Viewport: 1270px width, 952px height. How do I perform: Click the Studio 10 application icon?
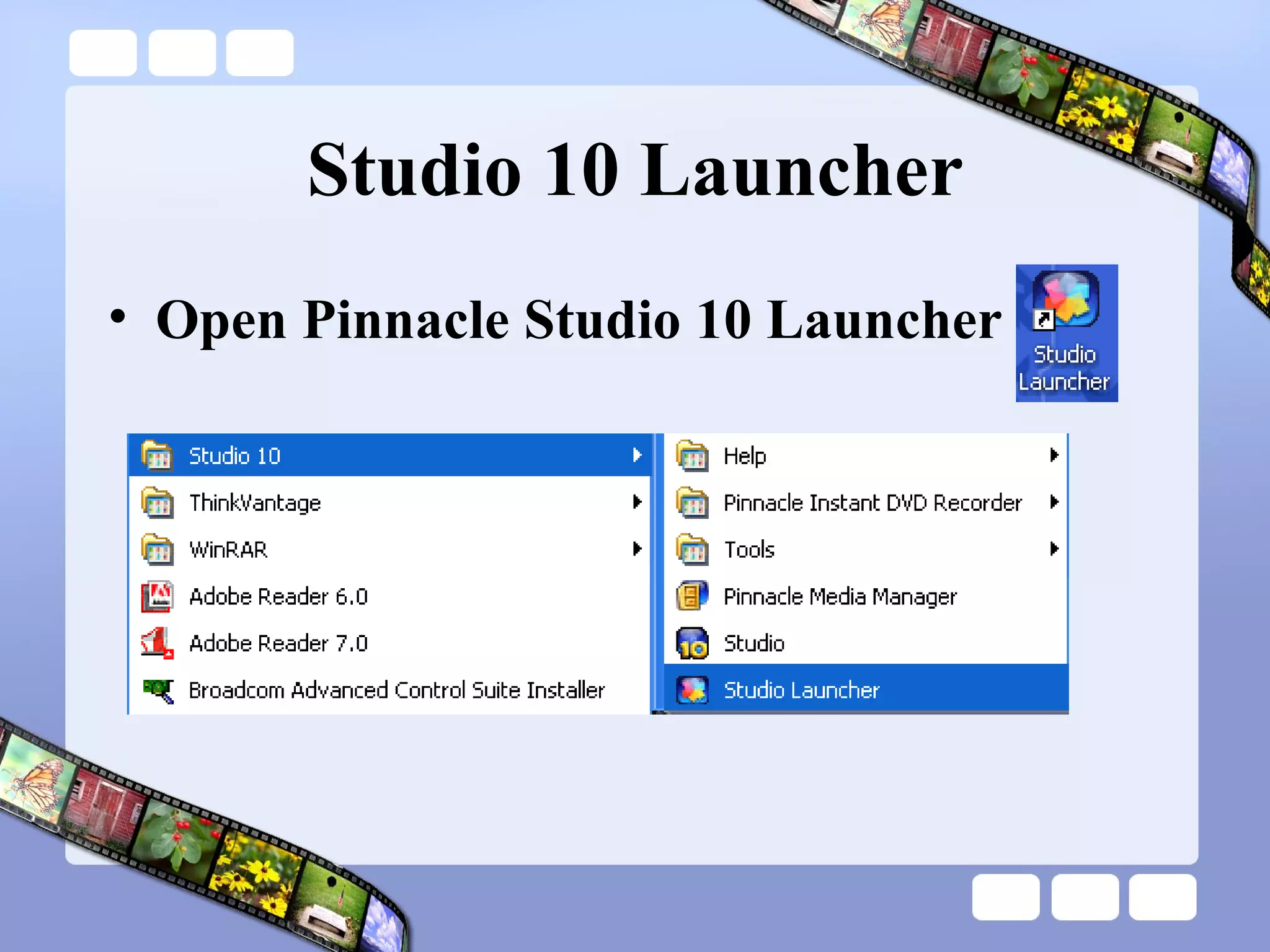[692, 643]
